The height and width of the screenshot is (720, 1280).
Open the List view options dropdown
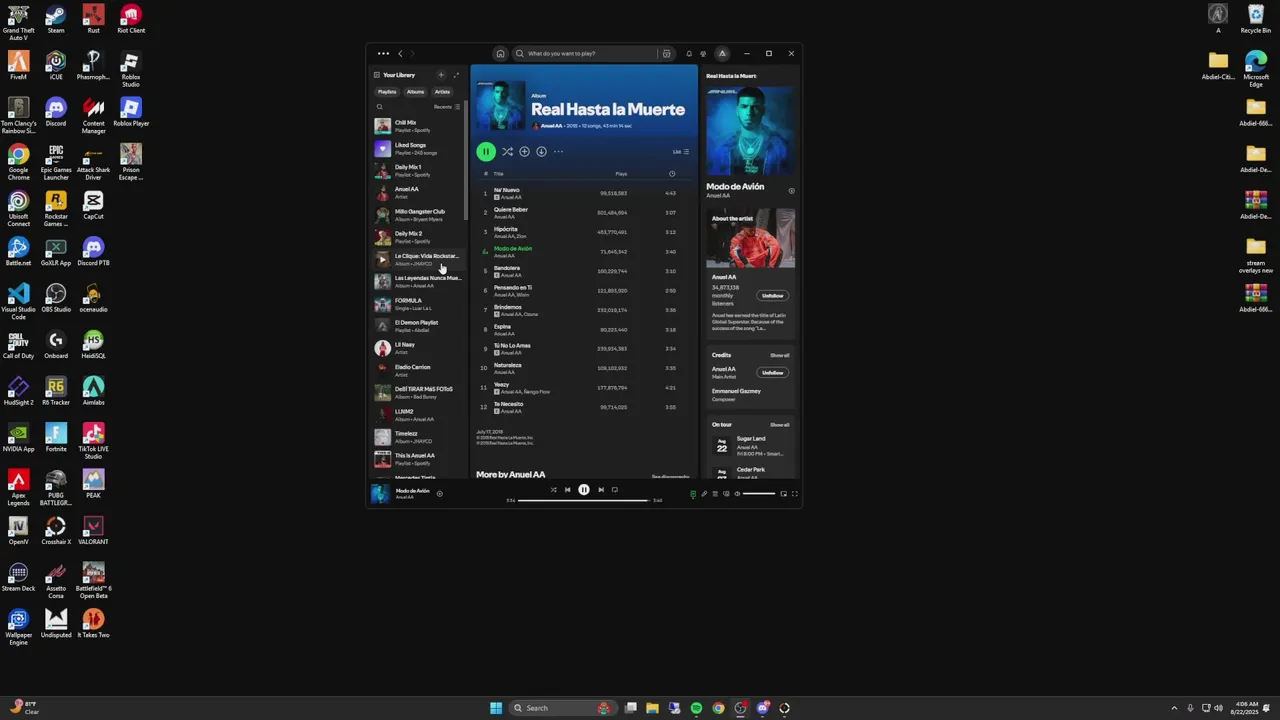681,152
